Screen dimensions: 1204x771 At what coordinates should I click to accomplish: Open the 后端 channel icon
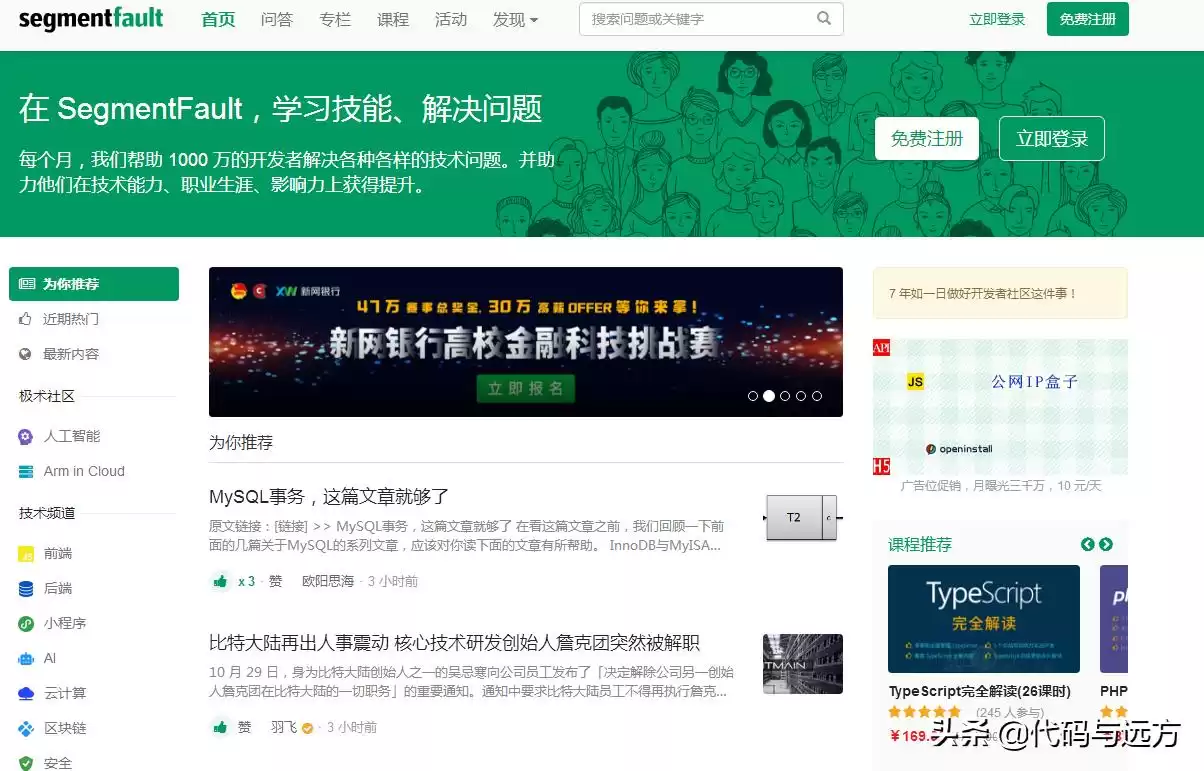[x=25, y=588]
